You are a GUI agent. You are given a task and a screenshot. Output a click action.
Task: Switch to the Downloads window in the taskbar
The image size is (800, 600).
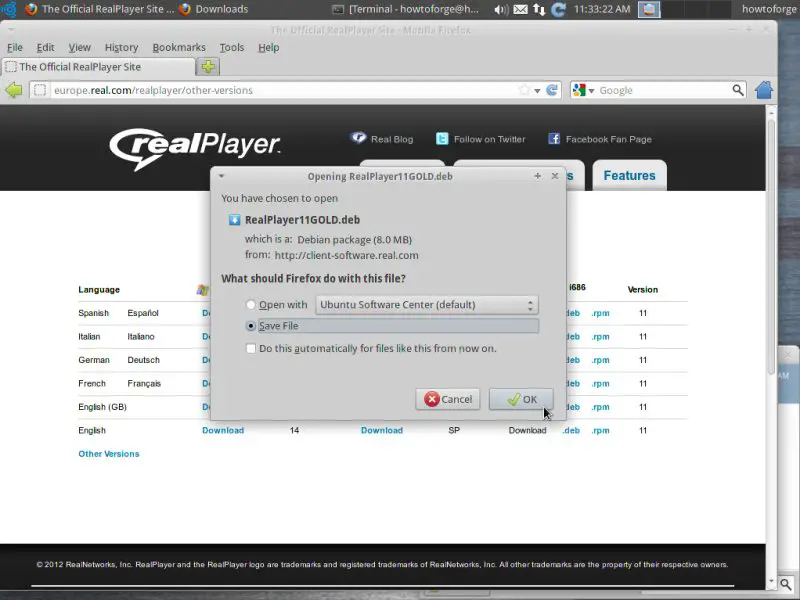214,9
